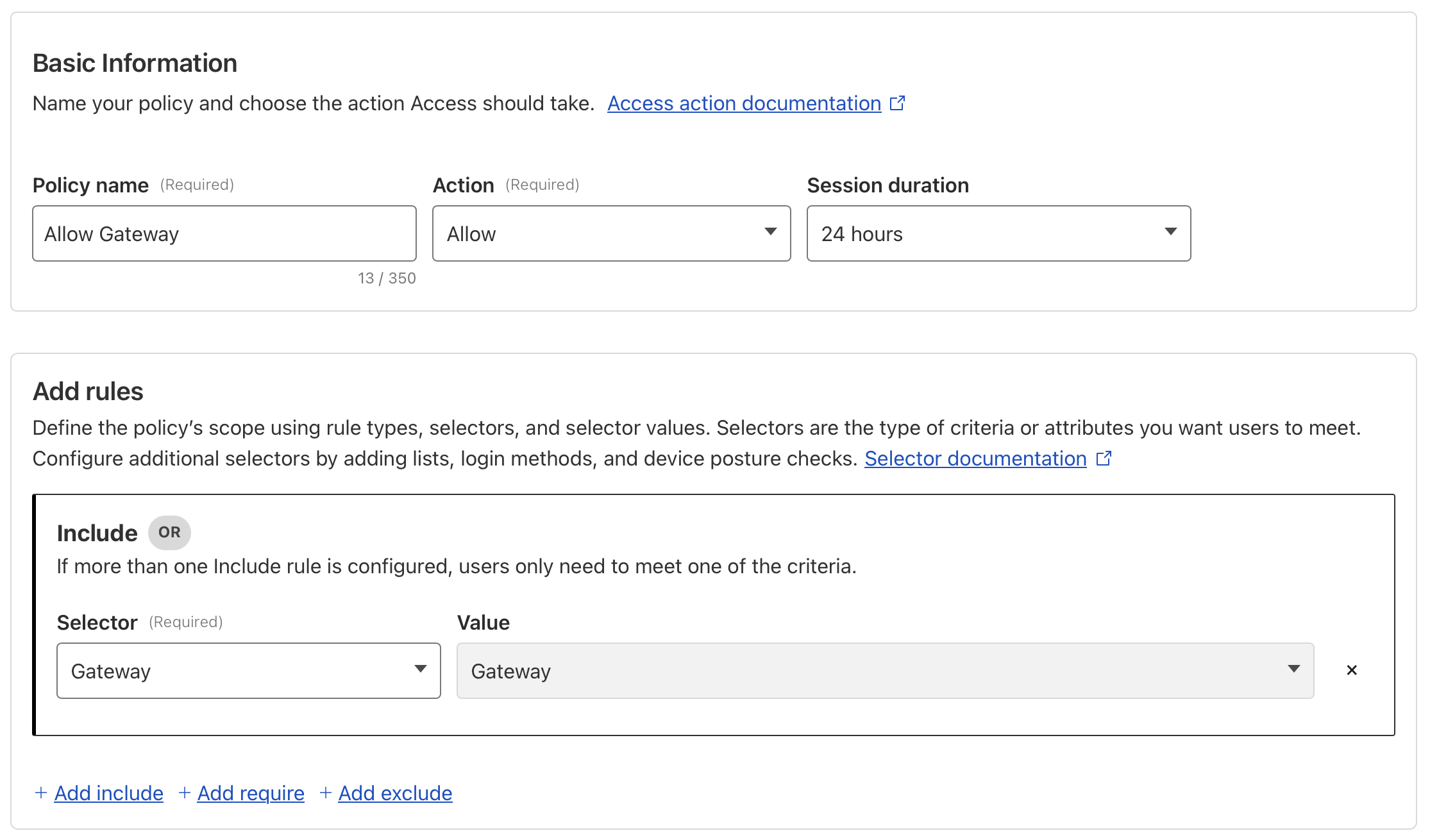The image size is (1430, 840).
Task: Click plus icon beside Add exclude
Action: (325, 793)
